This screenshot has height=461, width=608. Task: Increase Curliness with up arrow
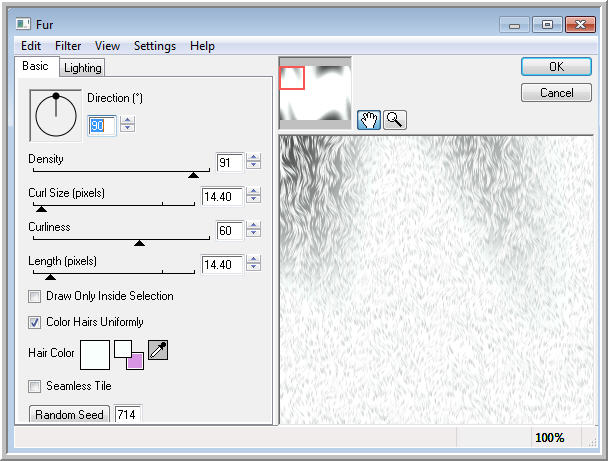(x=254, y=225)
